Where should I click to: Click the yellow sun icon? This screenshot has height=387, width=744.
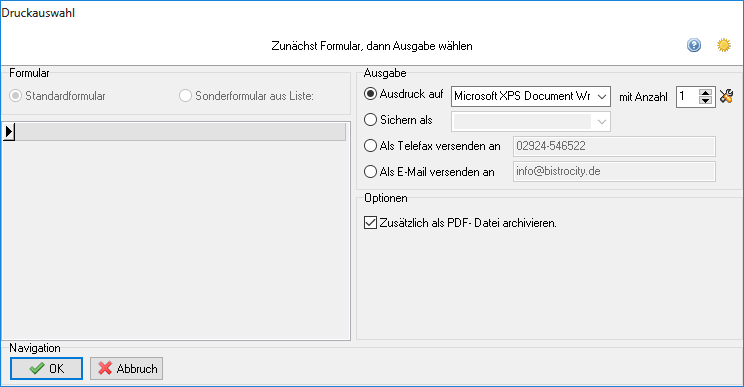coord(724,46)
